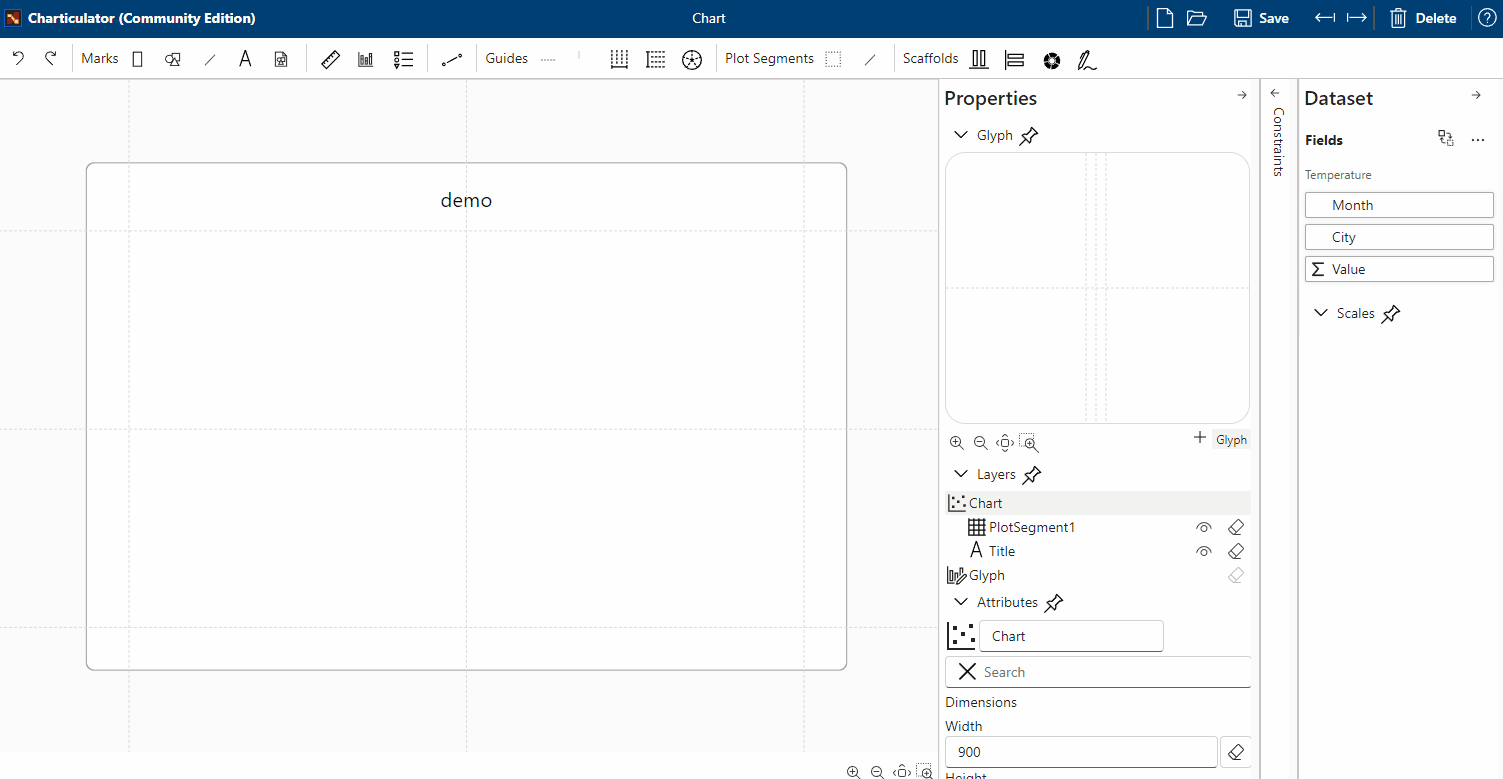Hide the PlotSegment1 layer
Viewport: 1503px width, 779px height.
coord(1204,527)
